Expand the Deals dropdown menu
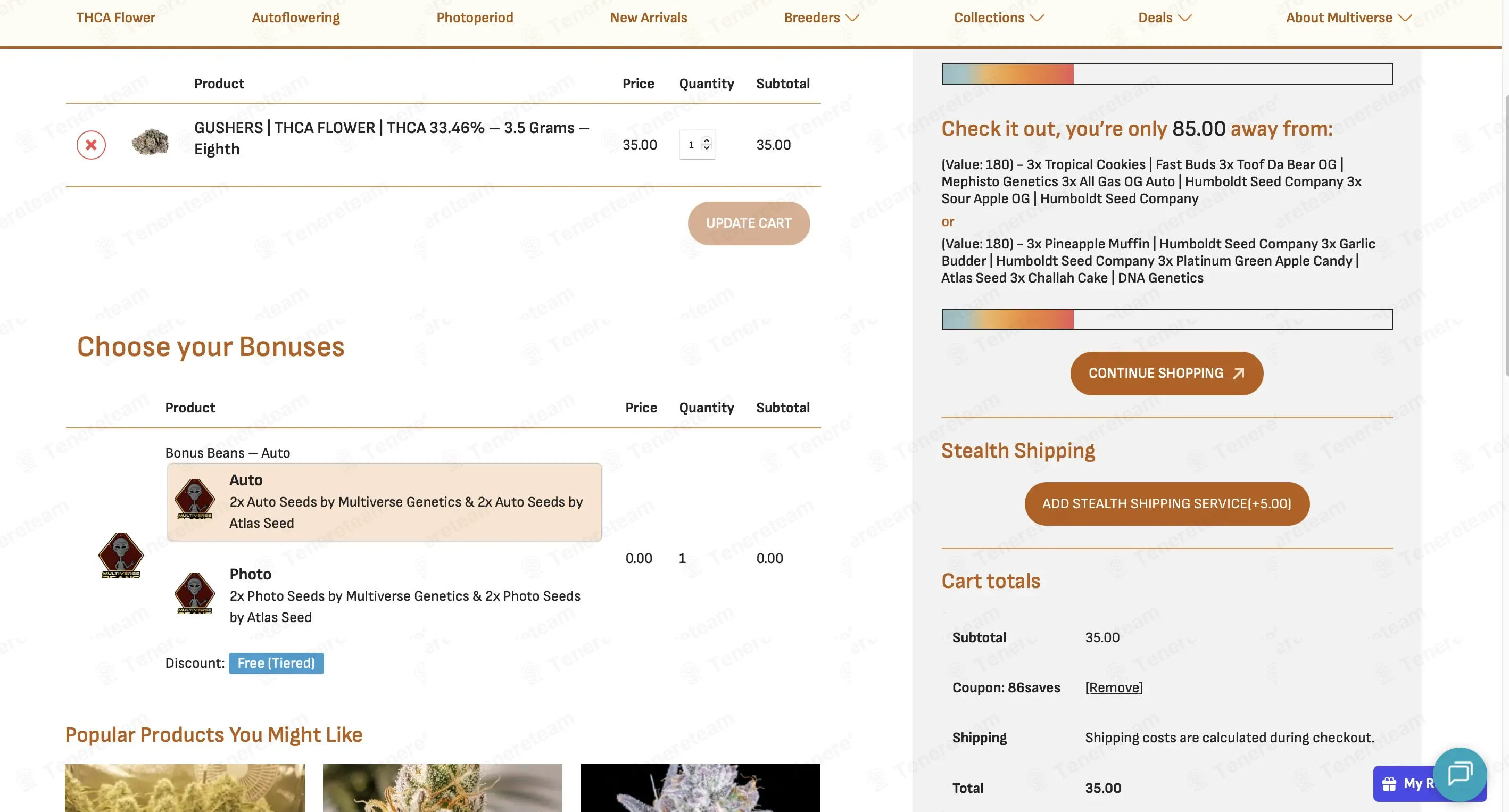1509x812 pixels. click(x=1165, y=18)
